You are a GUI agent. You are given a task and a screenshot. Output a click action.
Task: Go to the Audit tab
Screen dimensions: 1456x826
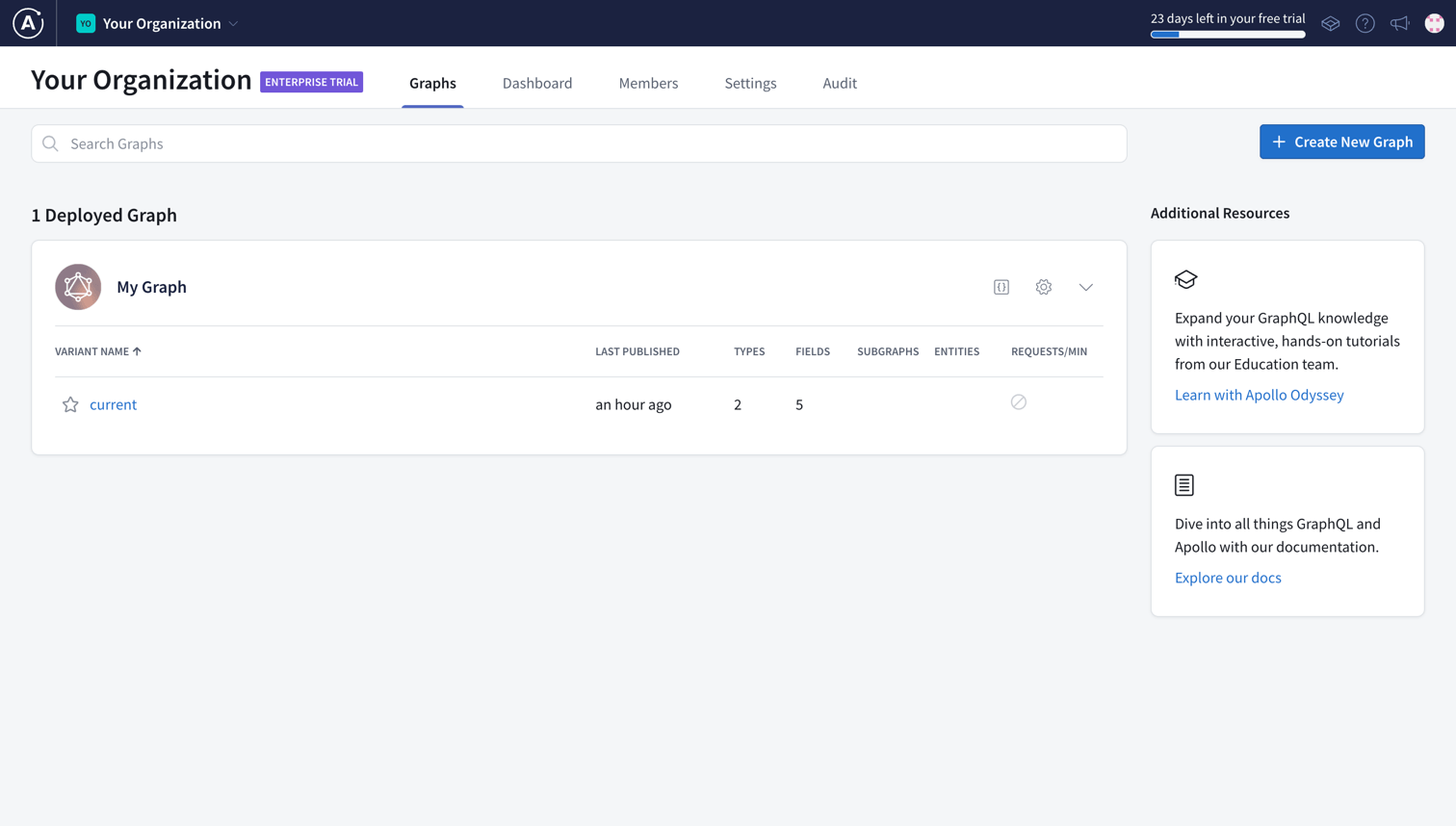839,83
